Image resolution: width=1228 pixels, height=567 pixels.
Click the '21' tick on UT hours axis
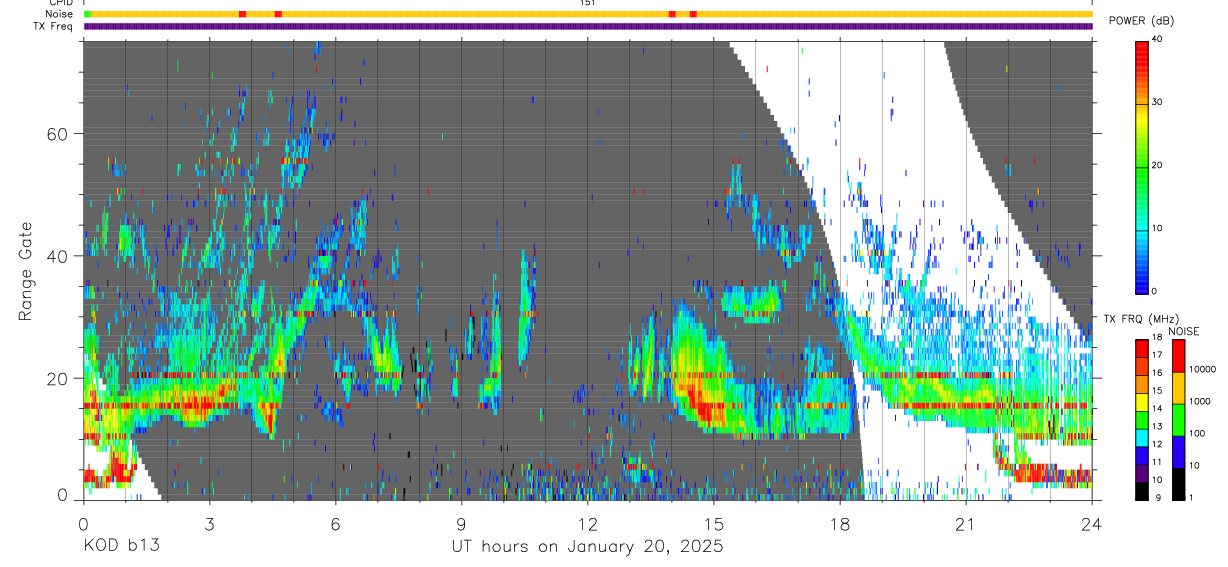[965, 523]
